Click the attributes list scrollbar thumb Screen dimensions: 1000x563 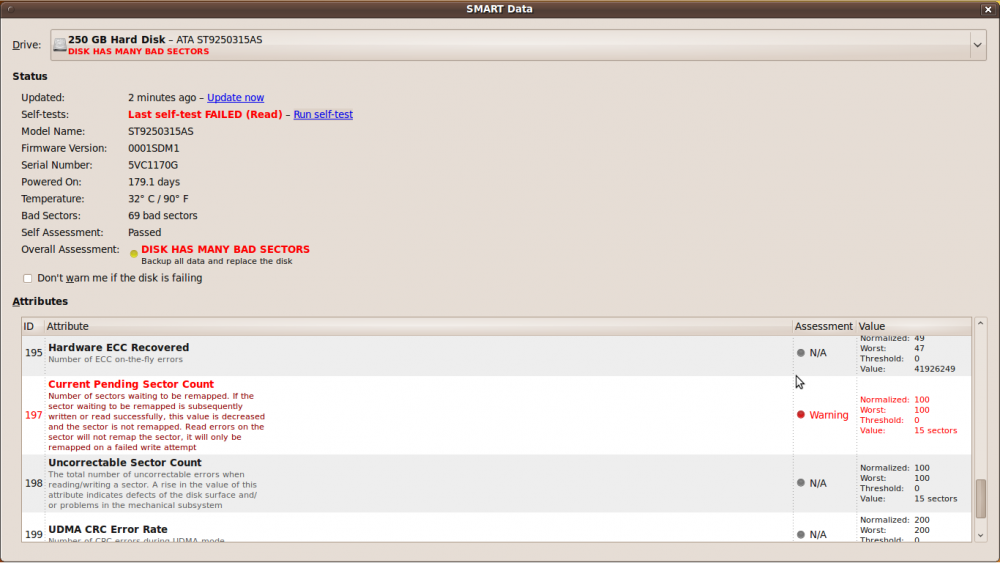(980, 499)
